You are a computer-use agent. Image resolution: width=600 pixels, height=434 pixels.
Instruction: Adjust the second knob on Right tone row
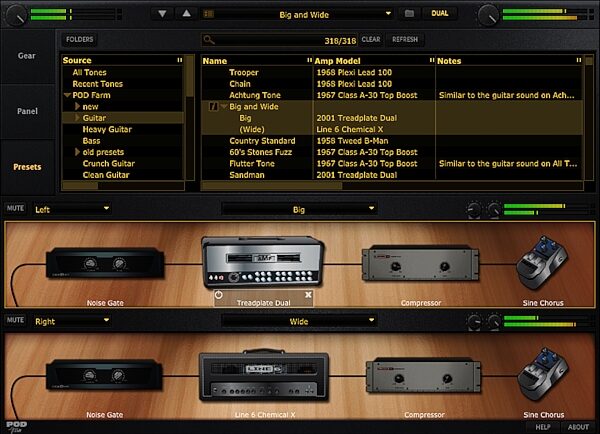(x=494, y=321)
